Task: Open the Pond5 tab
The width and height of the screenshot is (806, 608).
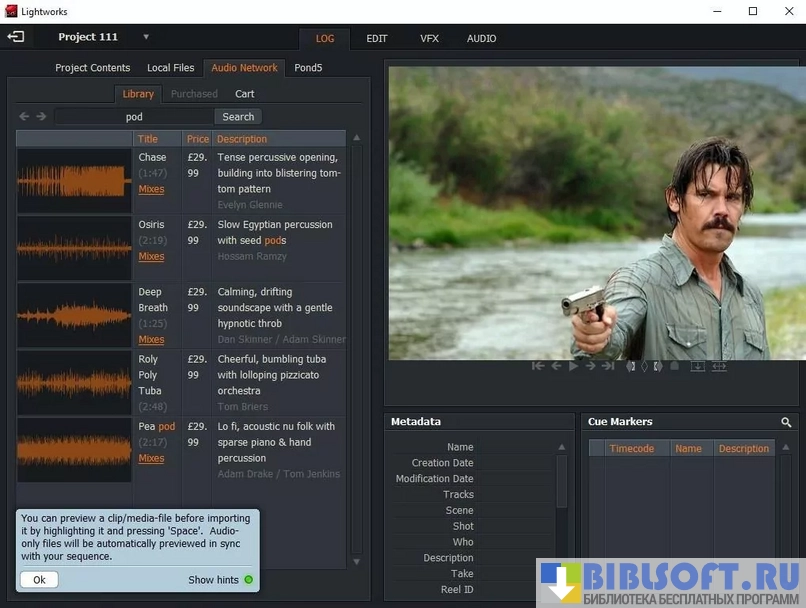Action: coord(308,68)
